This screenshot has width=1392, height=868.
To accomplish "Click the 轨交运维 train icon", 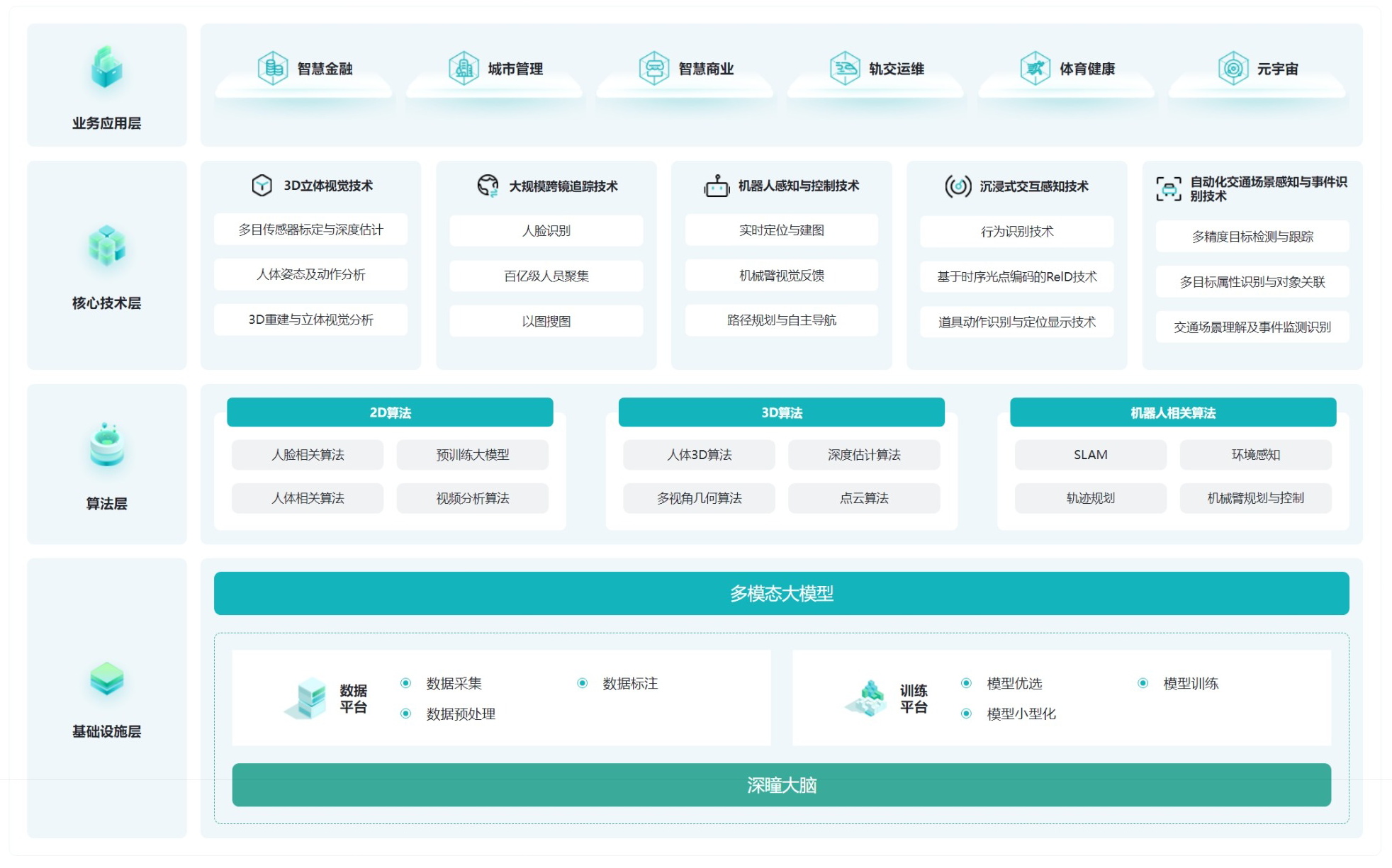I will click(845, 69).
